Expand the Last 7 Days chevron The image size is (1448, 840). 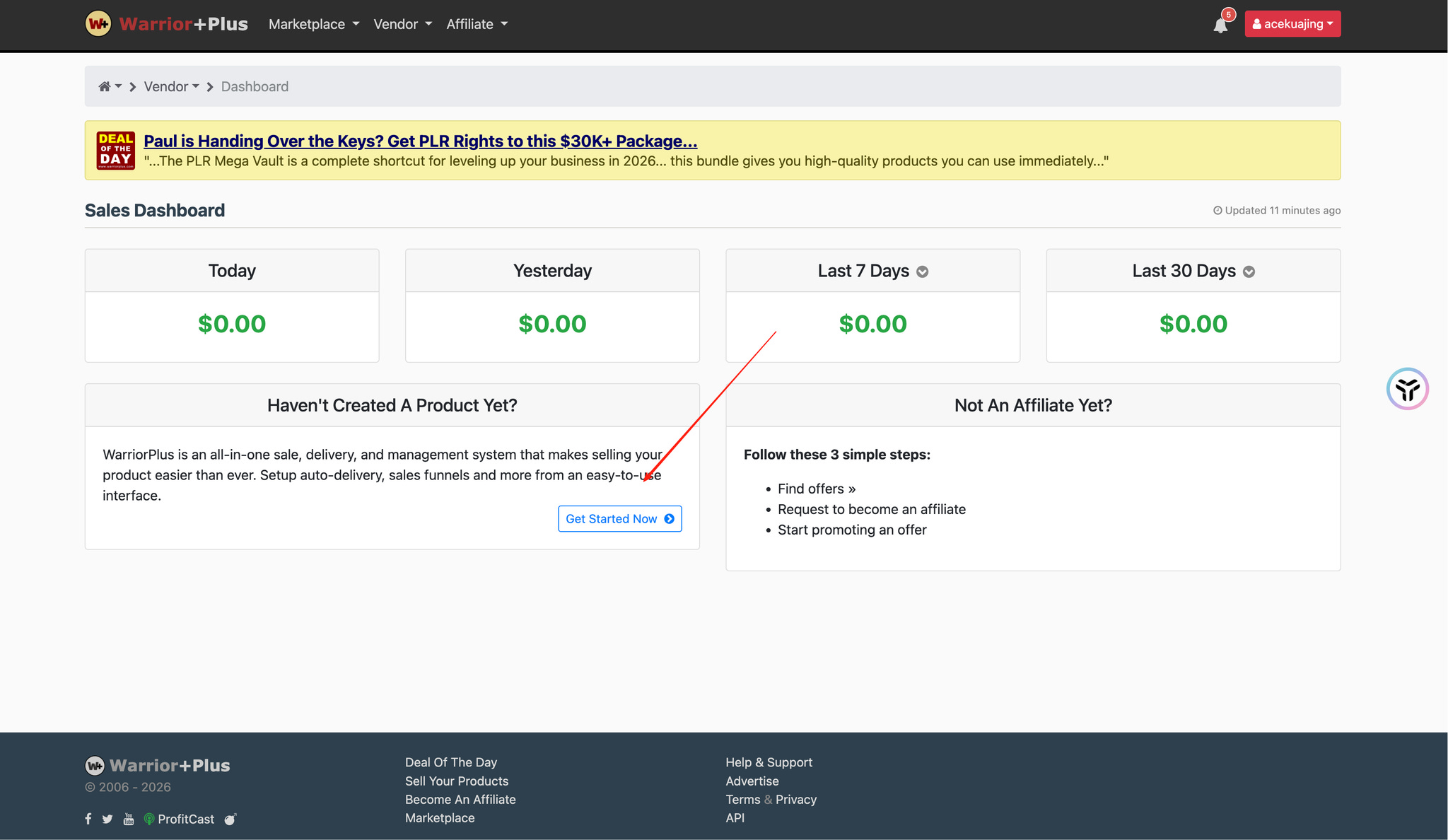923,272
